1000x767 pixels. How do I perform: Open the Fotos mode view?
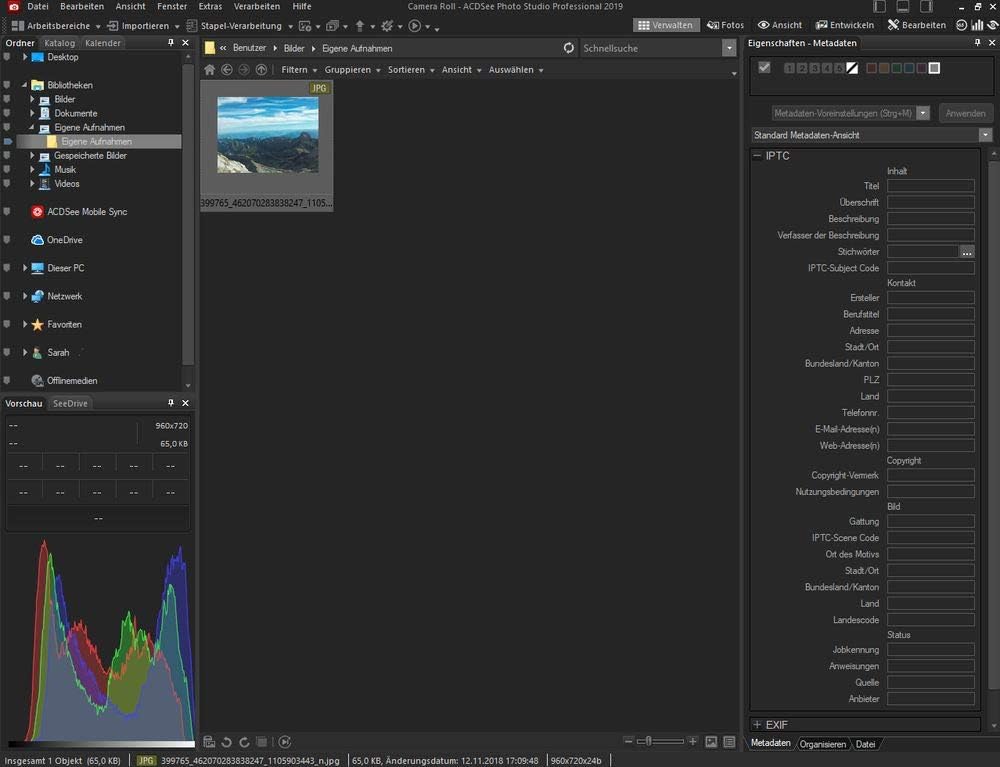coord(725,25)
